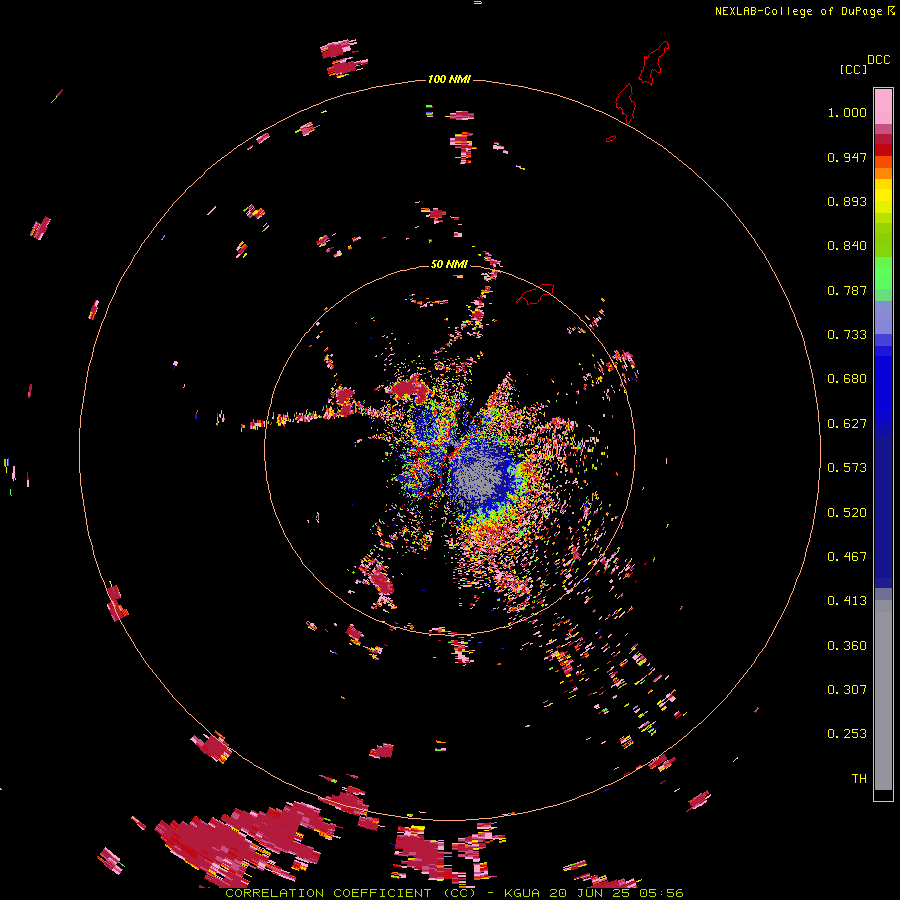
Task: Click the 0.307 color scale label
Action: 847,690
